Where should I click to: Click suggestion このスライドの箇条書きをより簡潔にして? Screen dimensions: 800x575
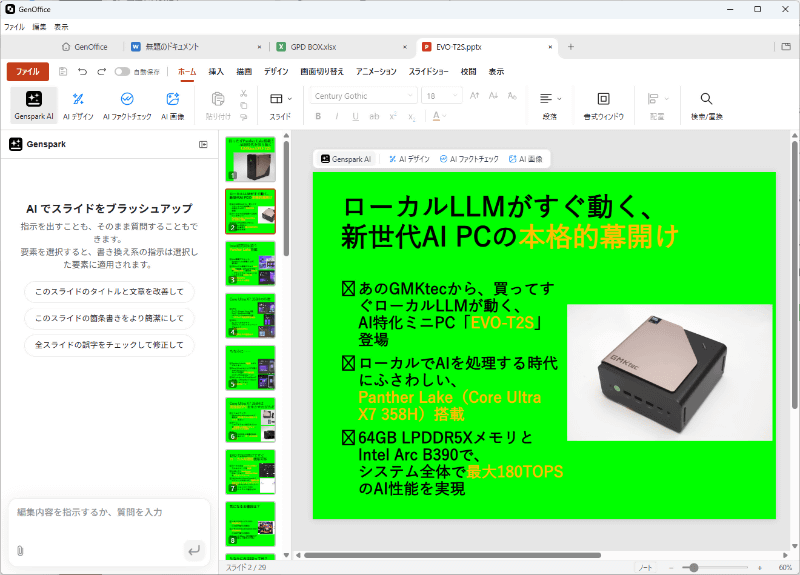pyautogui.click(x=109, y=318)
